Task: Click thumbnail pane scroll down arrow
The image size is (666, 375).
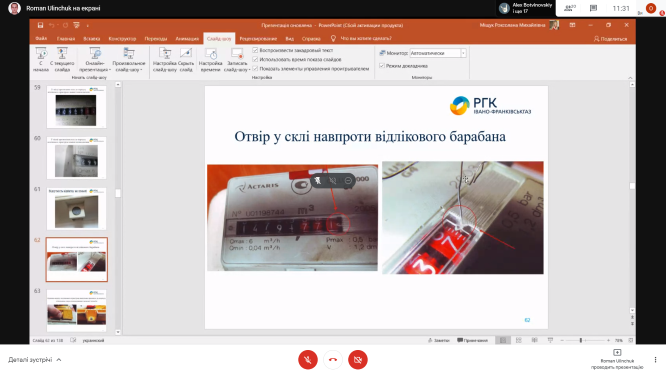Action: [x=118, y=332]
